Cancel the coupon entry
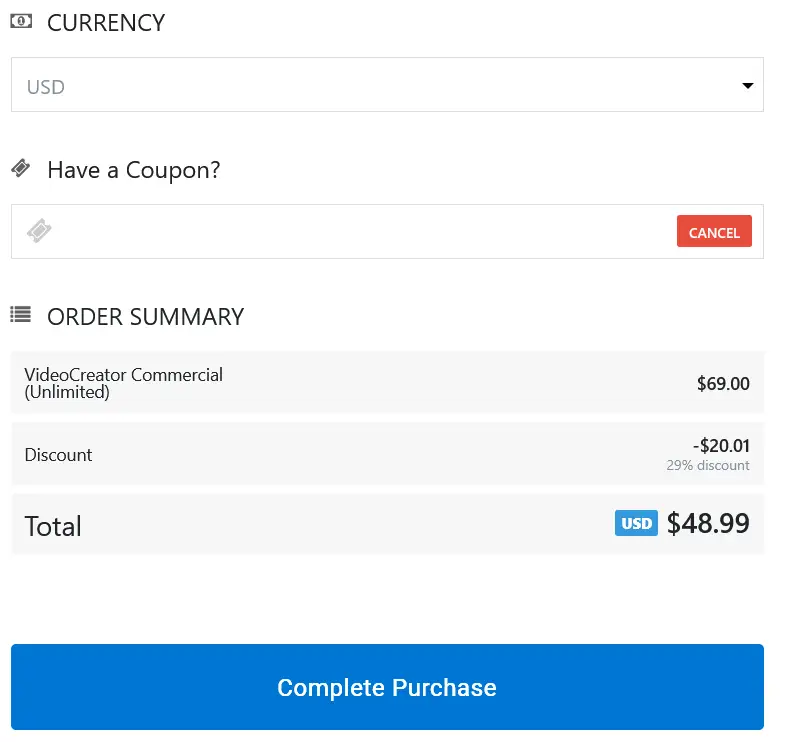This screenshot has height=742, width=807. (x=714, y=231)
